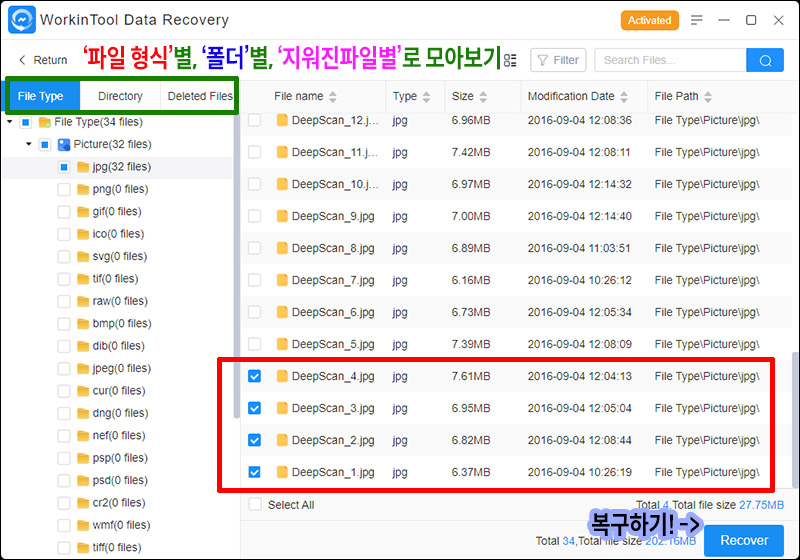Screen dimensions: 800x560
Task: Toggle Picture(32 files) tree checkbox
Action: (45, 144)
